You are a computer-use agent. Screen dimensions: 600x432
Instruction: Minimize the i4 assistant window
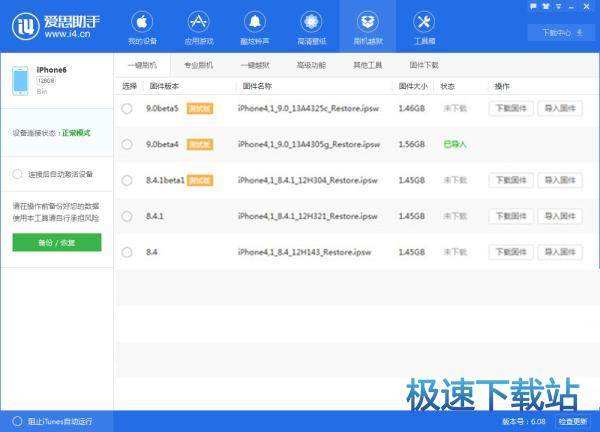[572, 7]
